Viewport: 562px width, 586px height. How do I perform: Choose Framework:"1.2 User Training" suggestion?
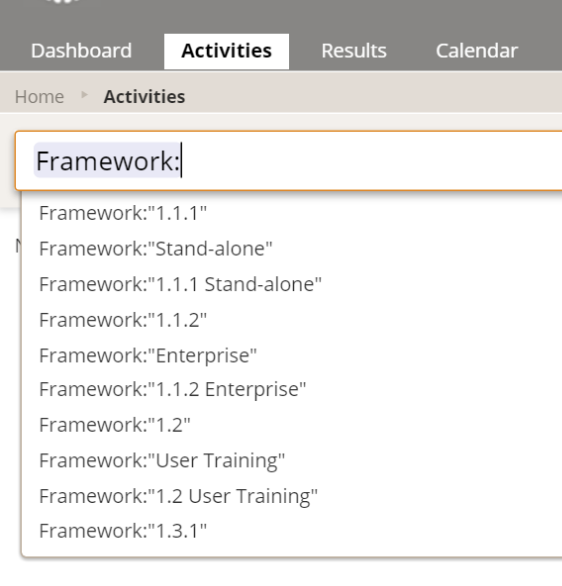pos(291,496)
